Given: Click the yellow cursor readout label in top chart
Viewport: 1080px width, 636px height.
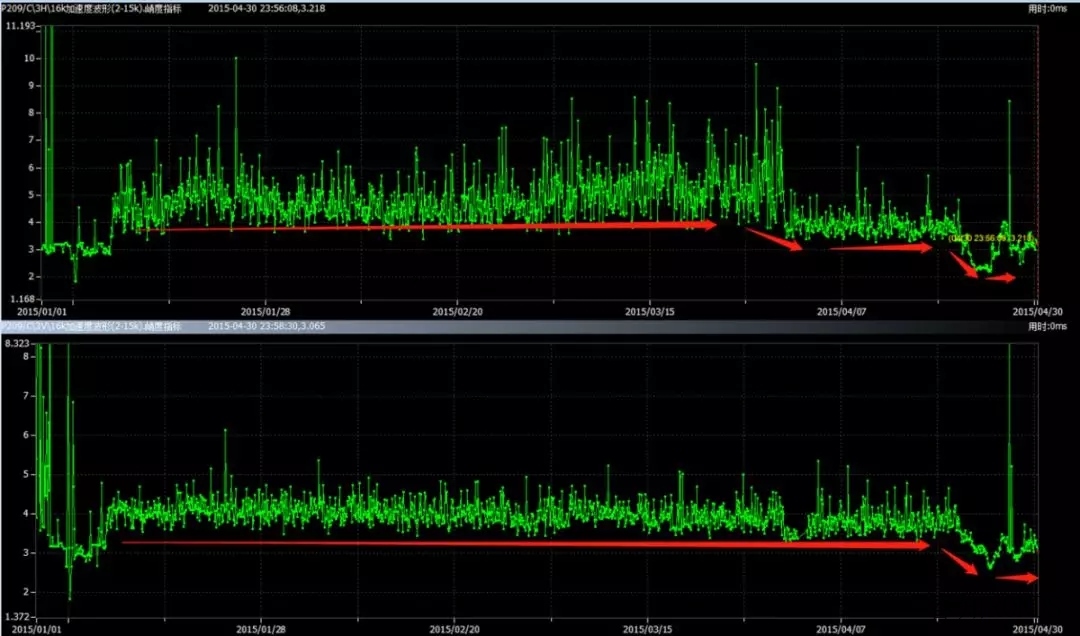Looking at the screenshot, I should 990,238.
